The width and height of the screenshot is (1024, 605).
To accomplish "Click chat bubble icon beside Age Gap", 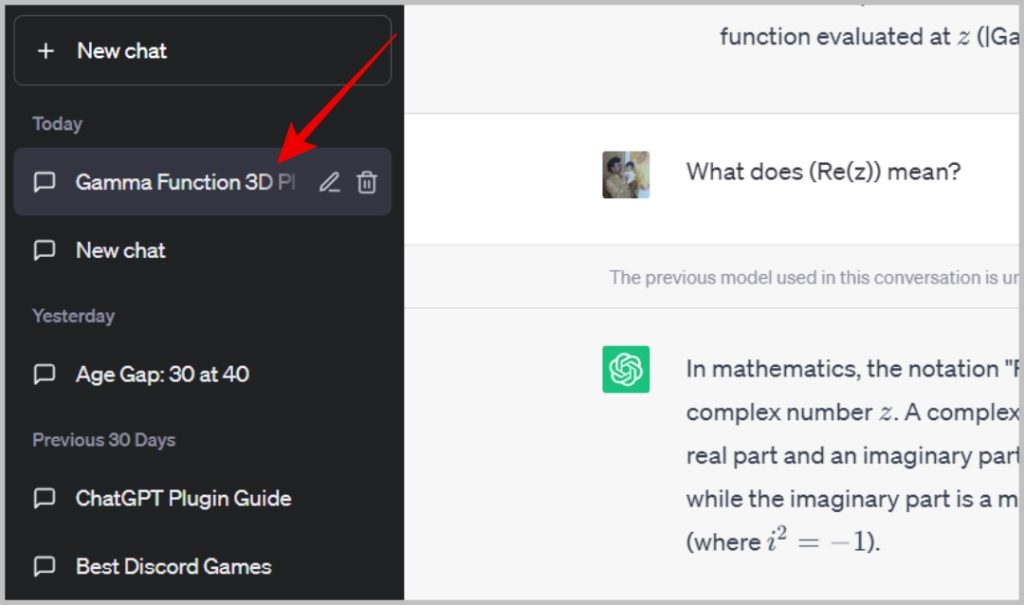I will point(44,374).
